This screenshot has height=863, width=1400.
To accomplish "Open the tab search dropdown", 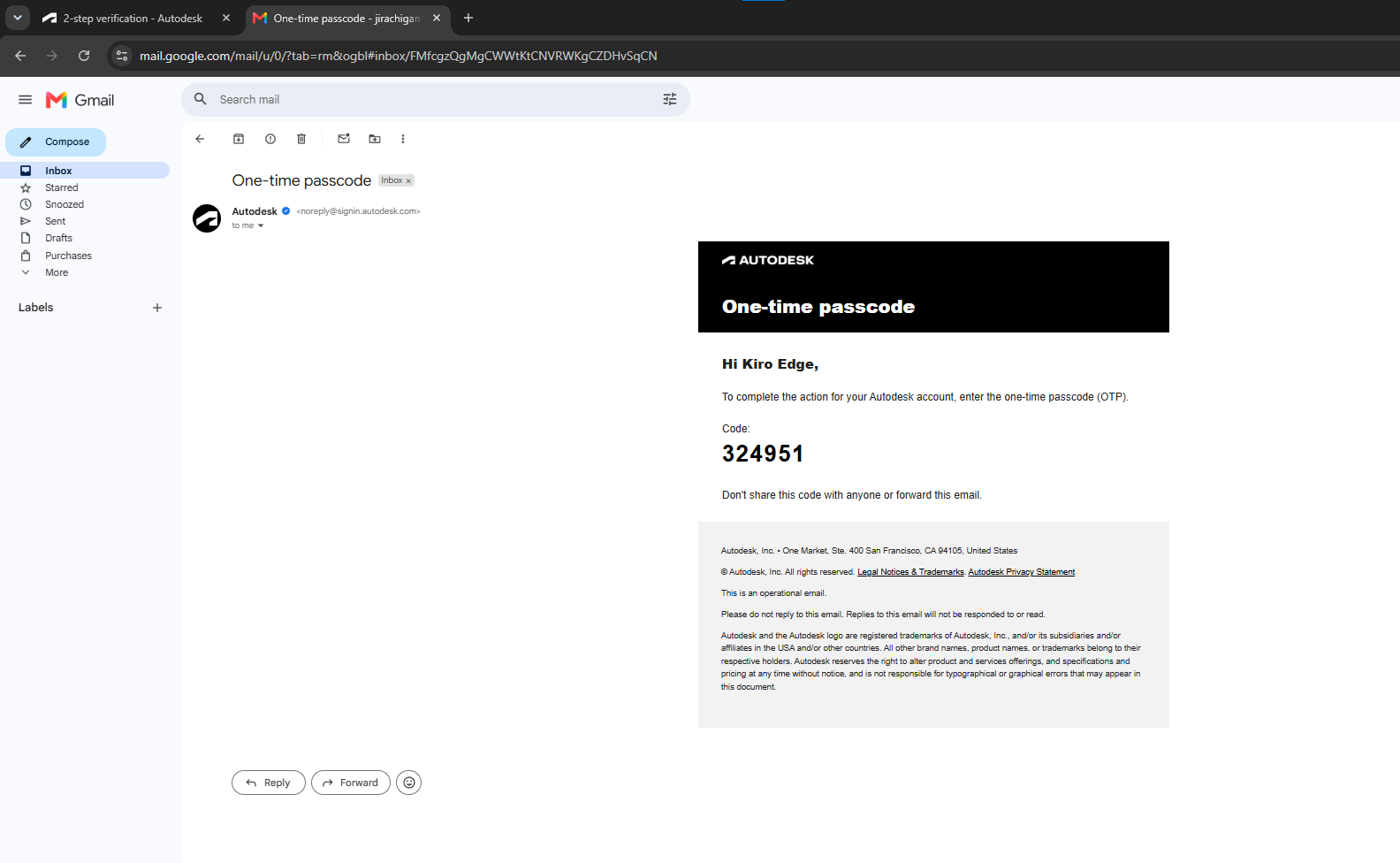I will [x=17, y=18].
